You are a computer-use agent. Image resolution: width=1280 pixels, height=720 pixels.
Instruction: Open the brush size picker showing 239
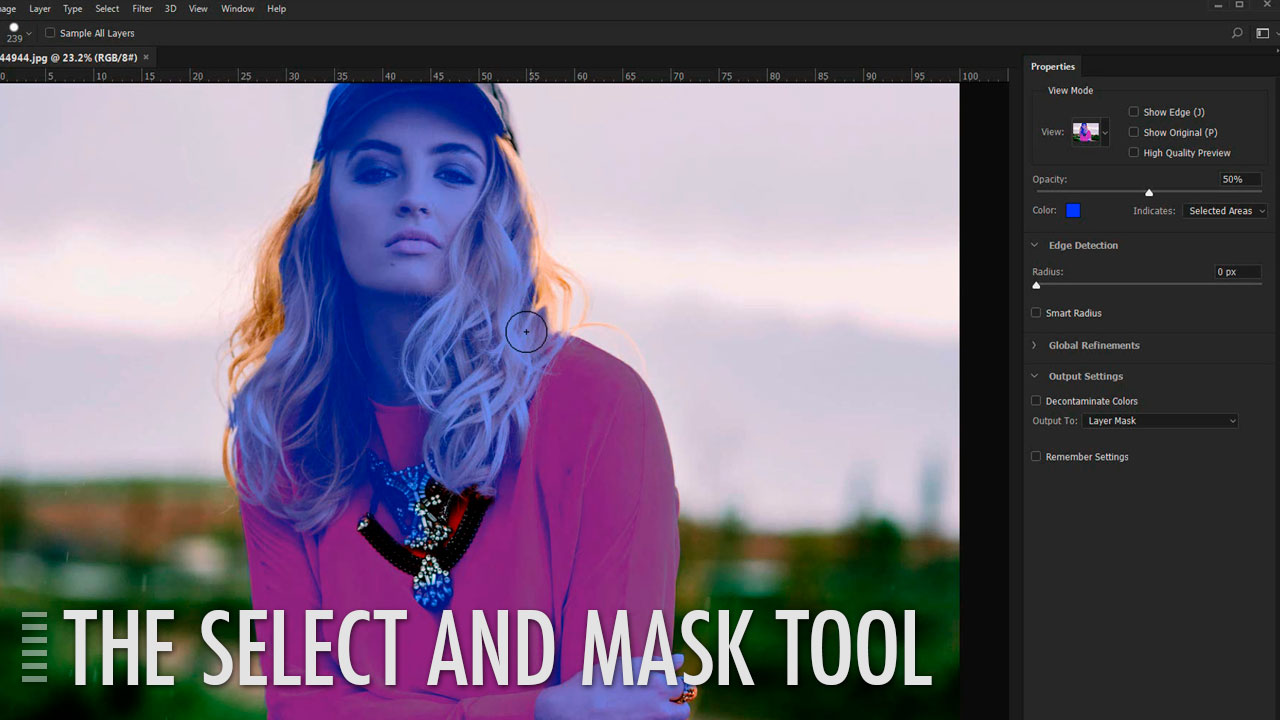coord(19,33)
